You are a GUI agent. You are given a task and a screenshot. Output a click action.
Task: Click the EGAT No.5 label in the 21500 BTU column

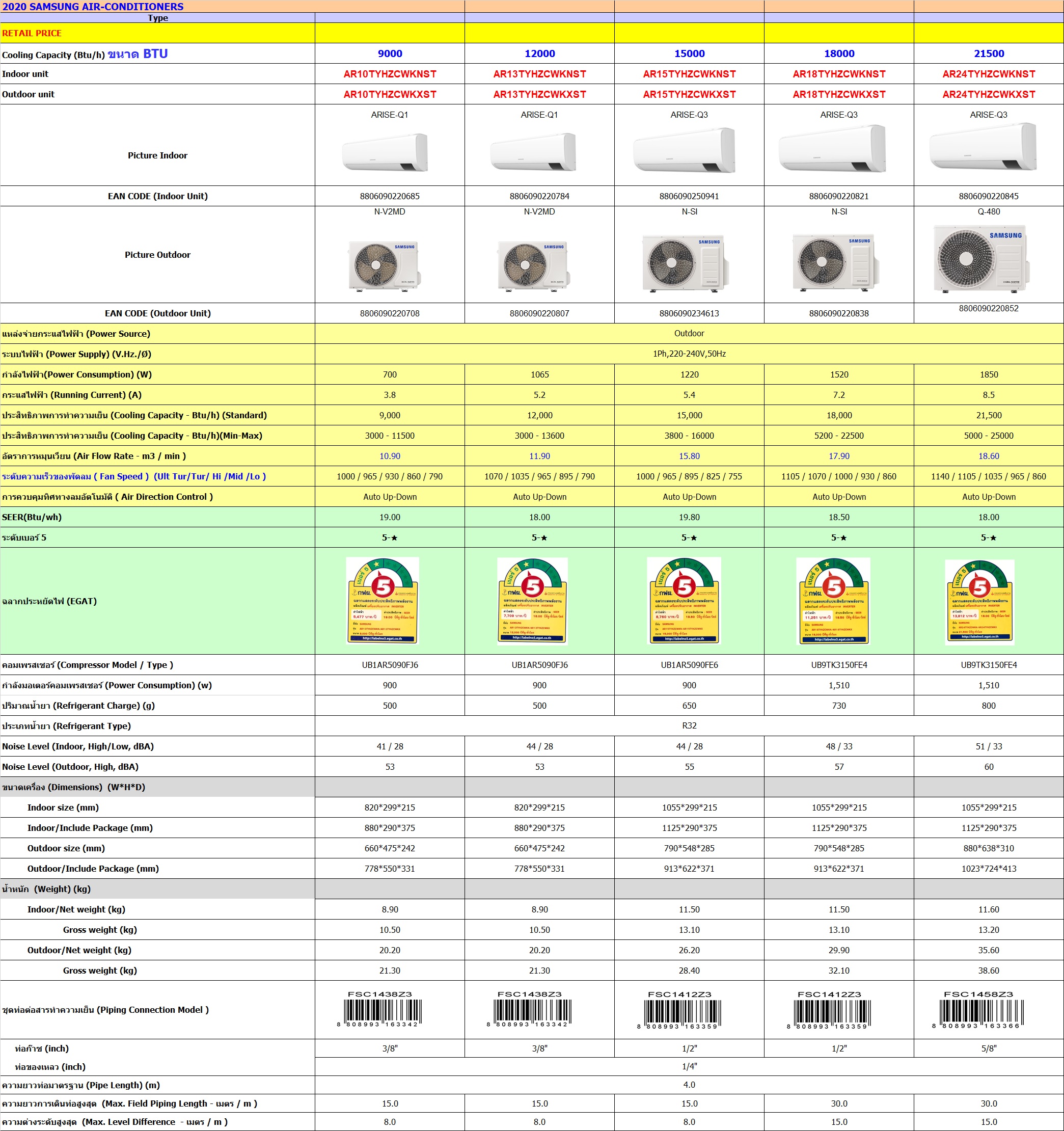pyautogui.click(x=980, y=602)
